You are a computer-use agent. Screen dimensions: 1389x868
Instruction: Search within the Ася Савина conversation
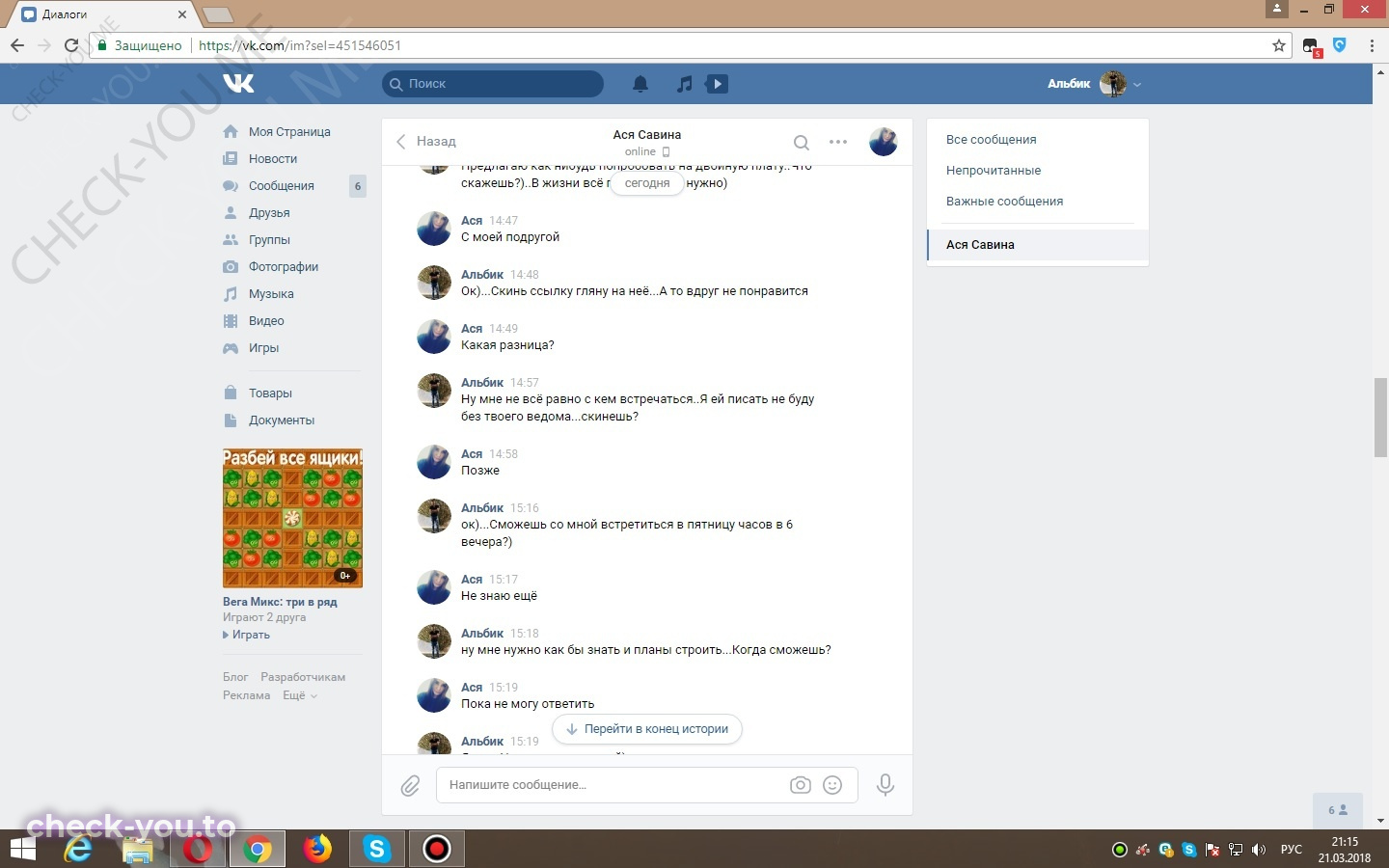pos(801,143)
